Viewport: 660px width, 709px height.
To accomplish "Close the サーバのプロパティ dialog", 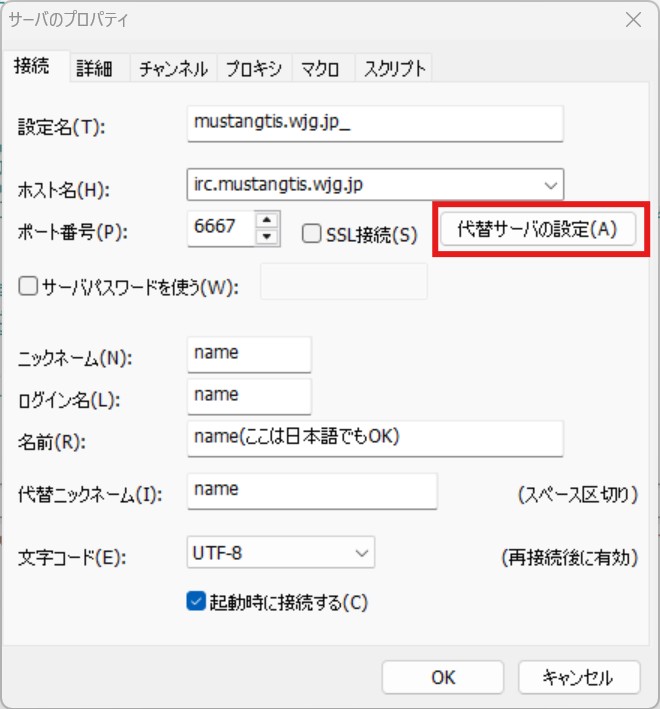I will point(633,19).
